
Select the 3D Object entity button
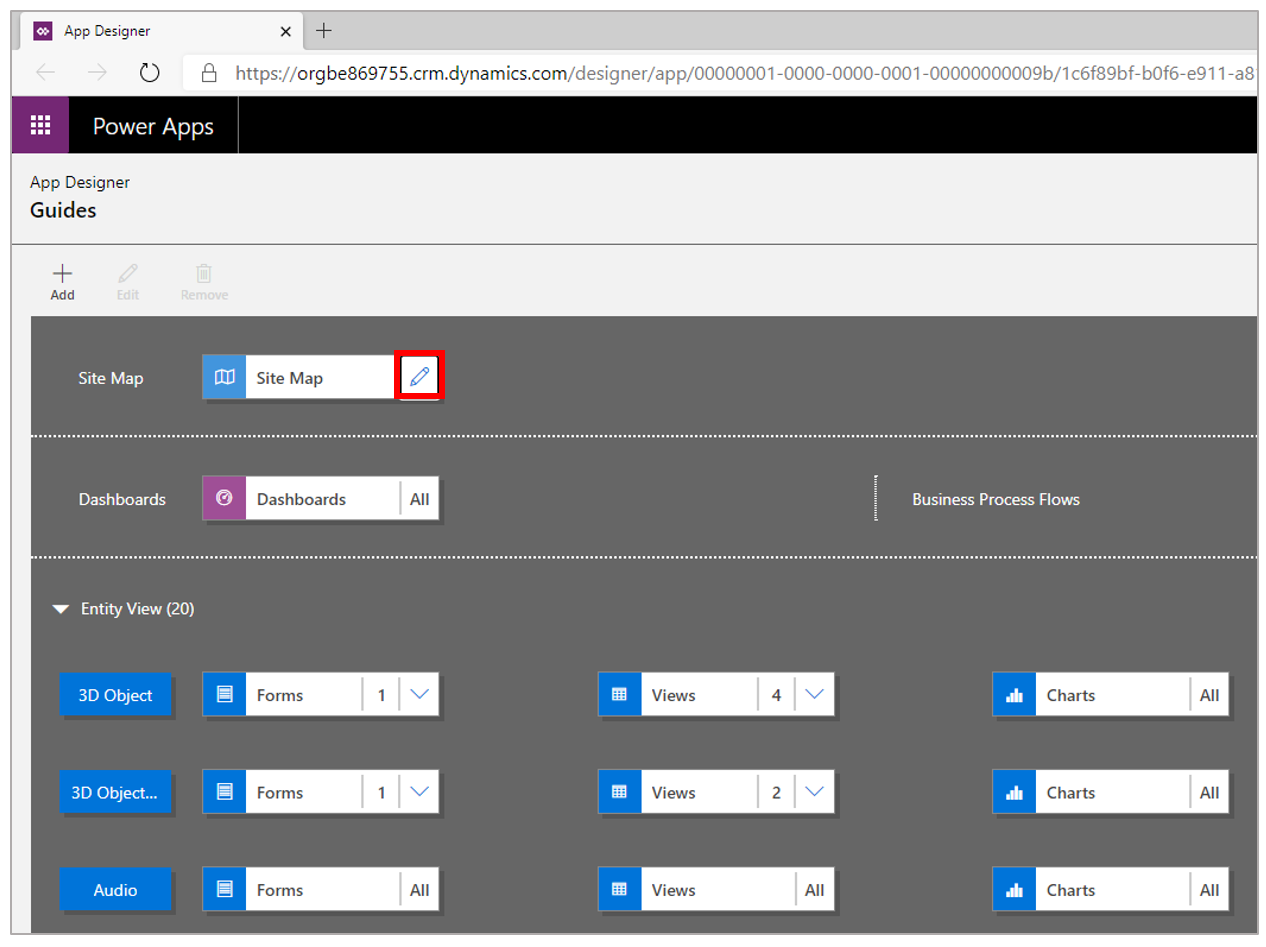tap(116, 695)
